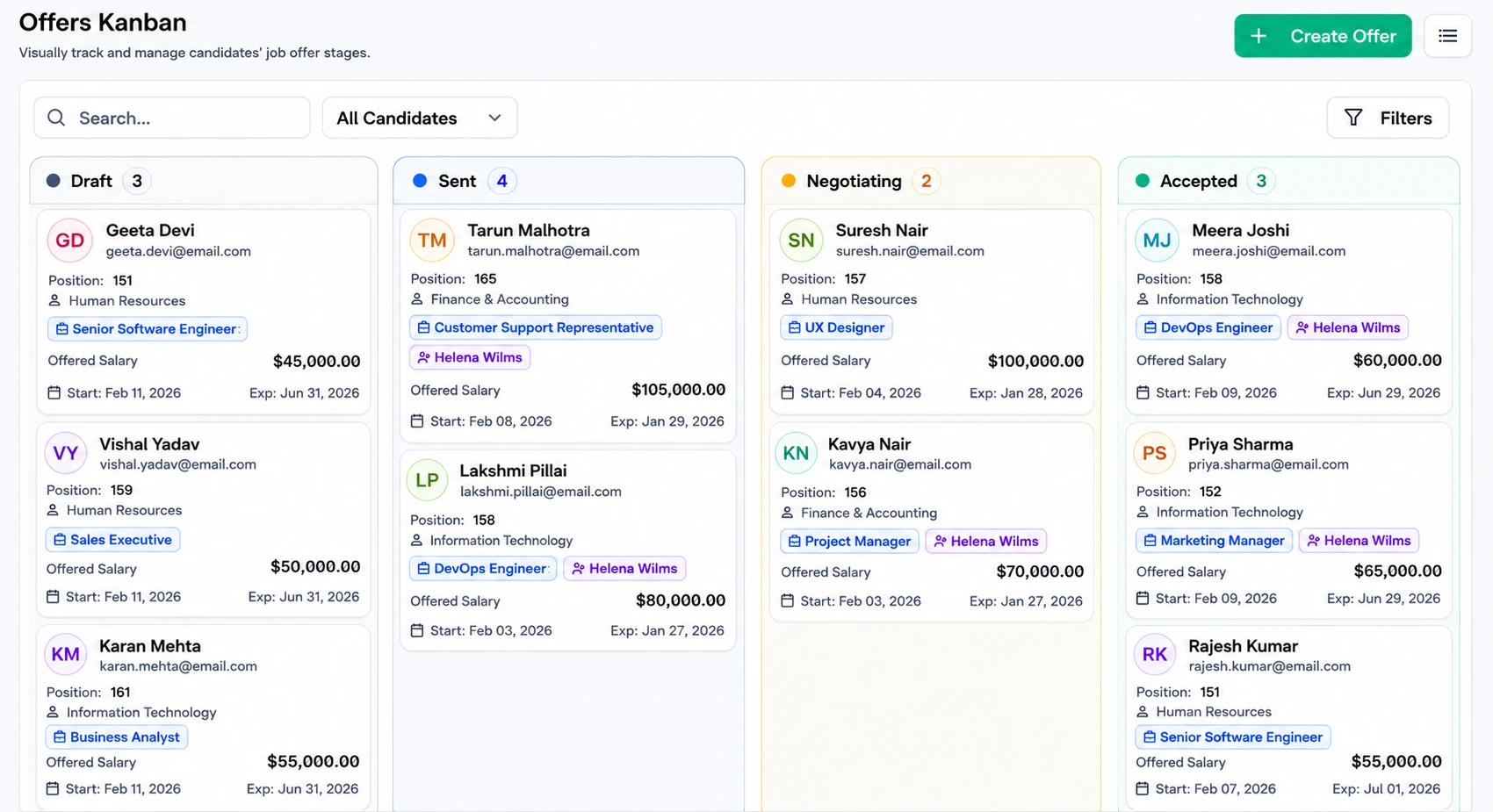Click calendar icon beside Start: Feb 04, 2026
1493x812 pixels.
click(x=788, y=393)
